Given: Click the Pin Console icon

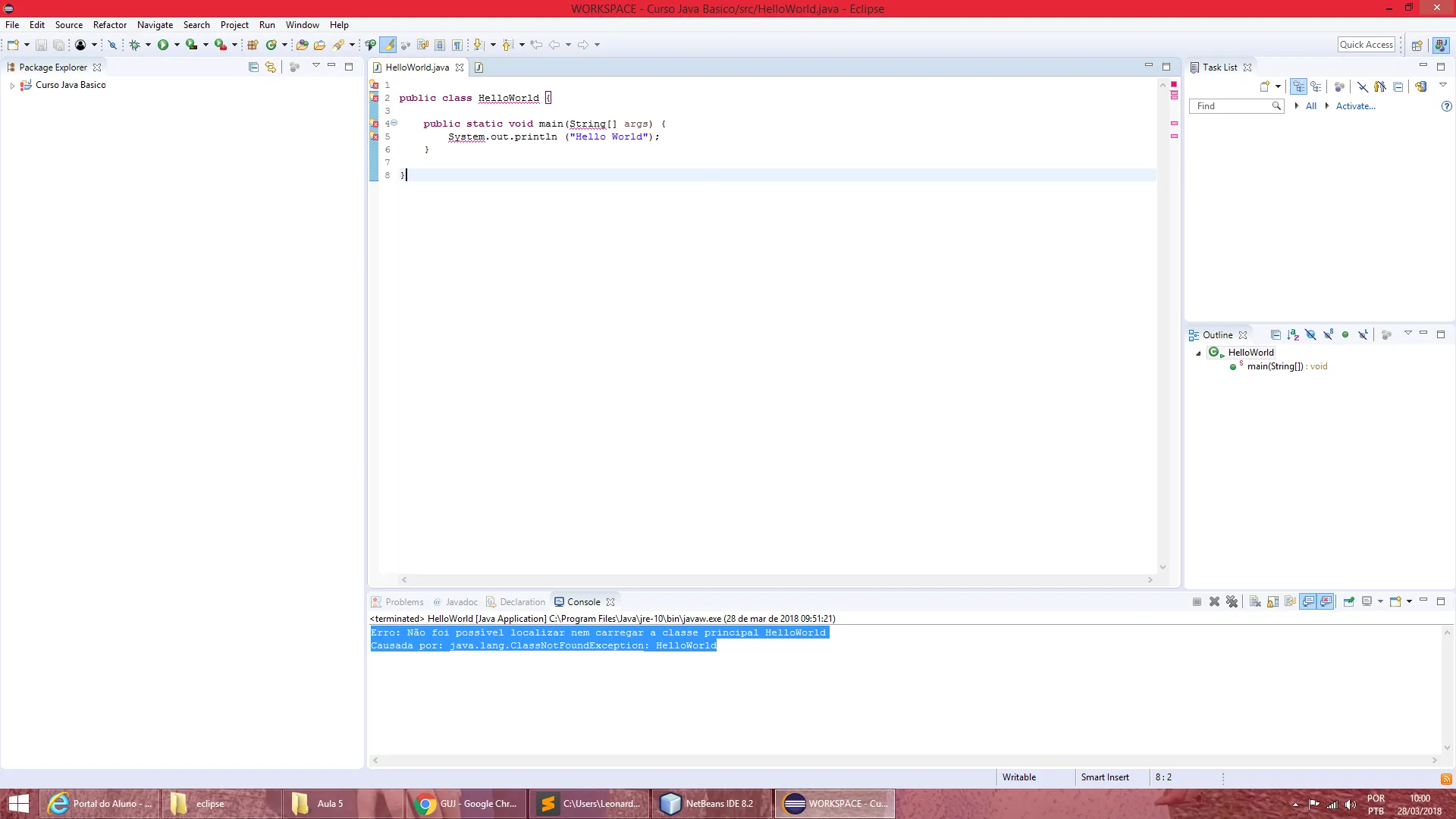Looking at the screenshot, I should pyautogui.click(x=1349, y=601).
